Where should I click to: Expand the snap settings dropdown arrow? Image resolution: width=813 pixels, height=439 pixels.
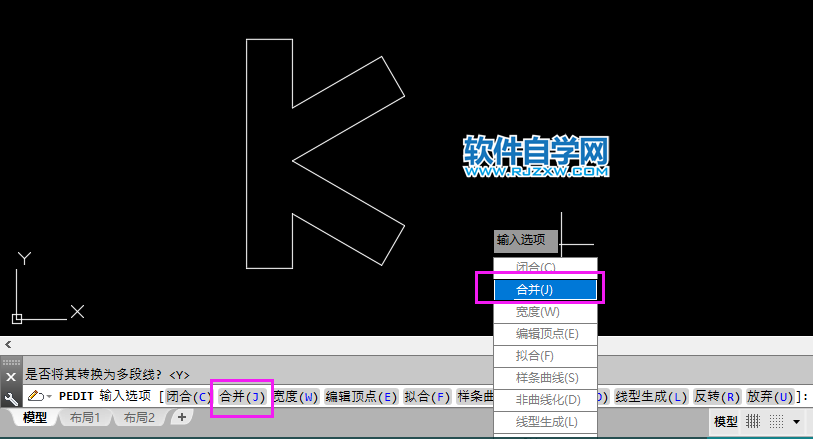pyautogui.click(x=796, y=422)
